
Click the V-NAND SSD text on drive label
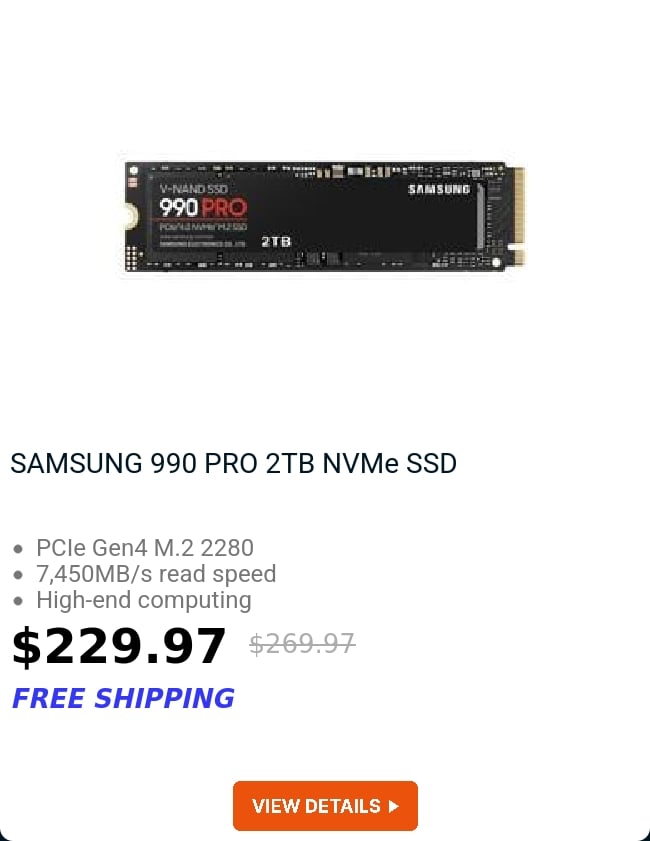(194, 189)
